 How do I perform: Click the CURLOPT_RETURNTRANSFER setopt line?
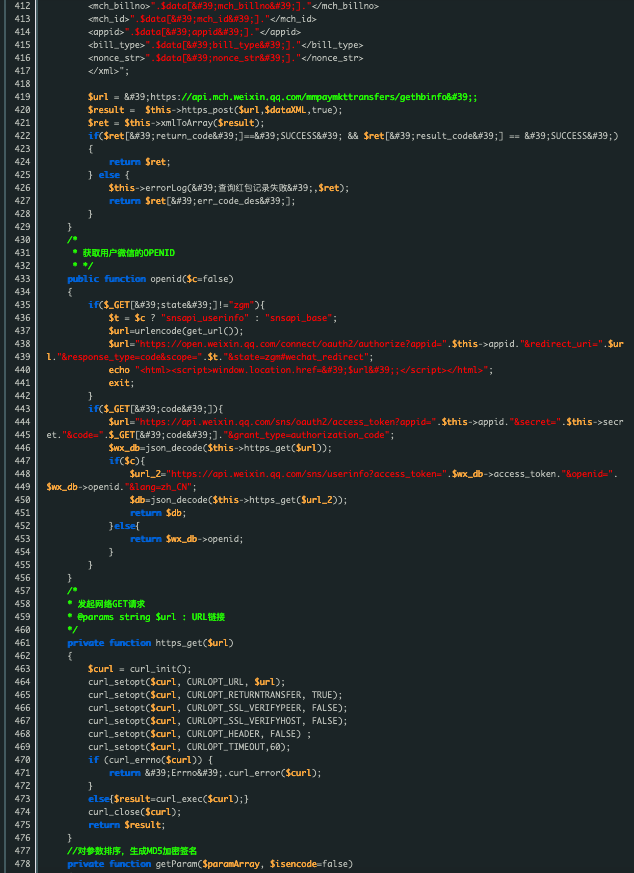pos(215,695)
